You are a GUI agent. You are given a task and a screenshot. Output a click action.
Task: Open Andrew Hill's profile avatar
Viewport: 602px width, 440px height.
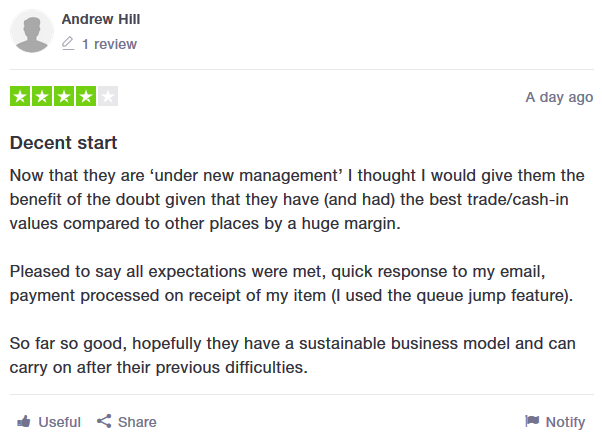click(x=31, y=32)
